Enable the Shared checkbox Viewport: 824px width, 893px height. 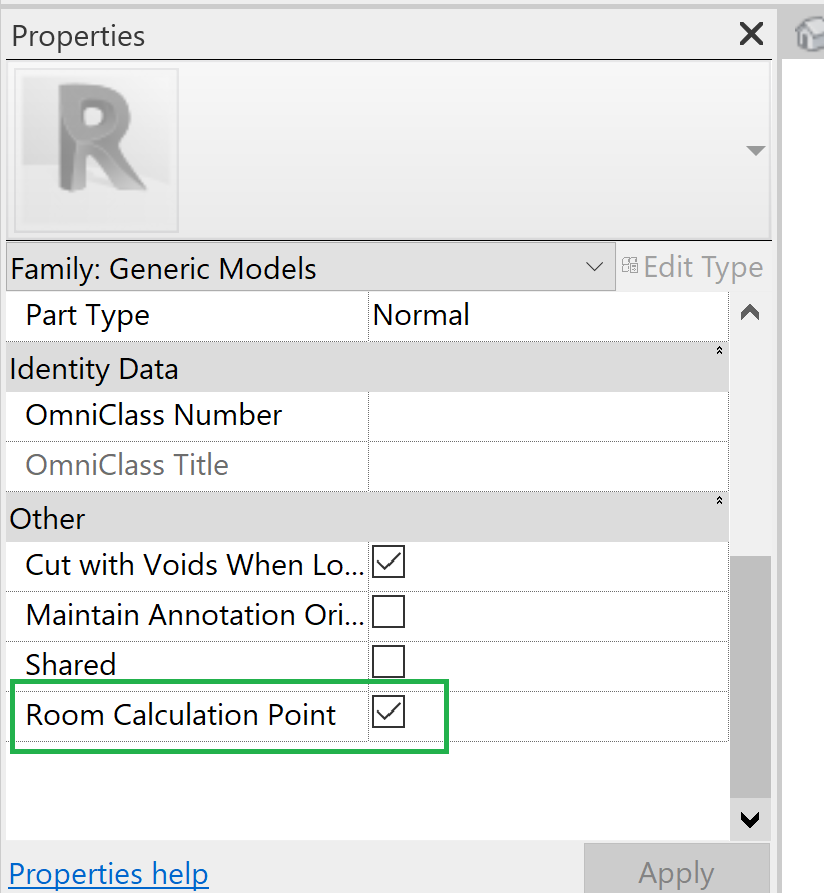coord(388,662)
